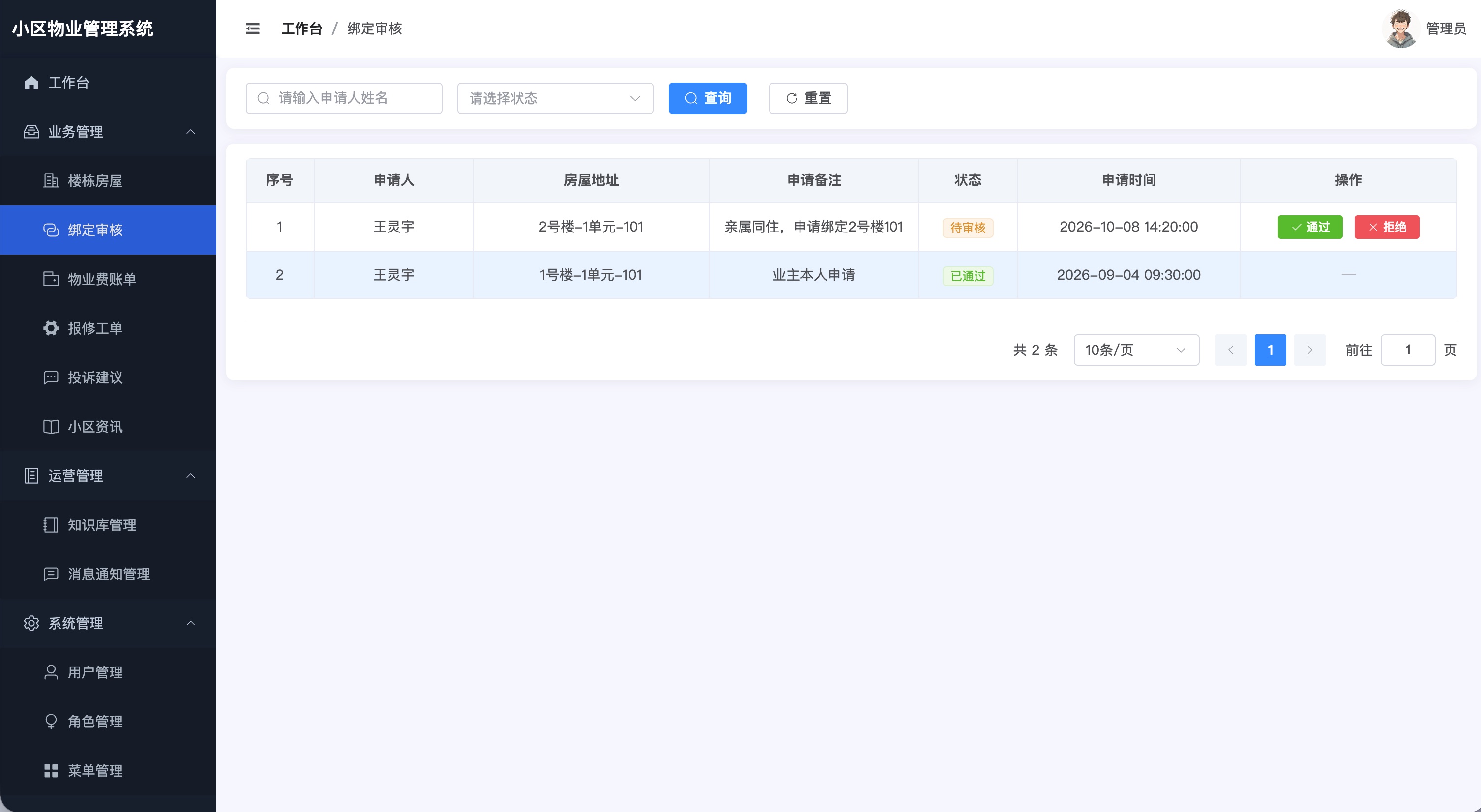The width and height of the screenshot is (1481, 812).
Task: Collapse the 系统管理 menu chevron
Action: [191, 623]
